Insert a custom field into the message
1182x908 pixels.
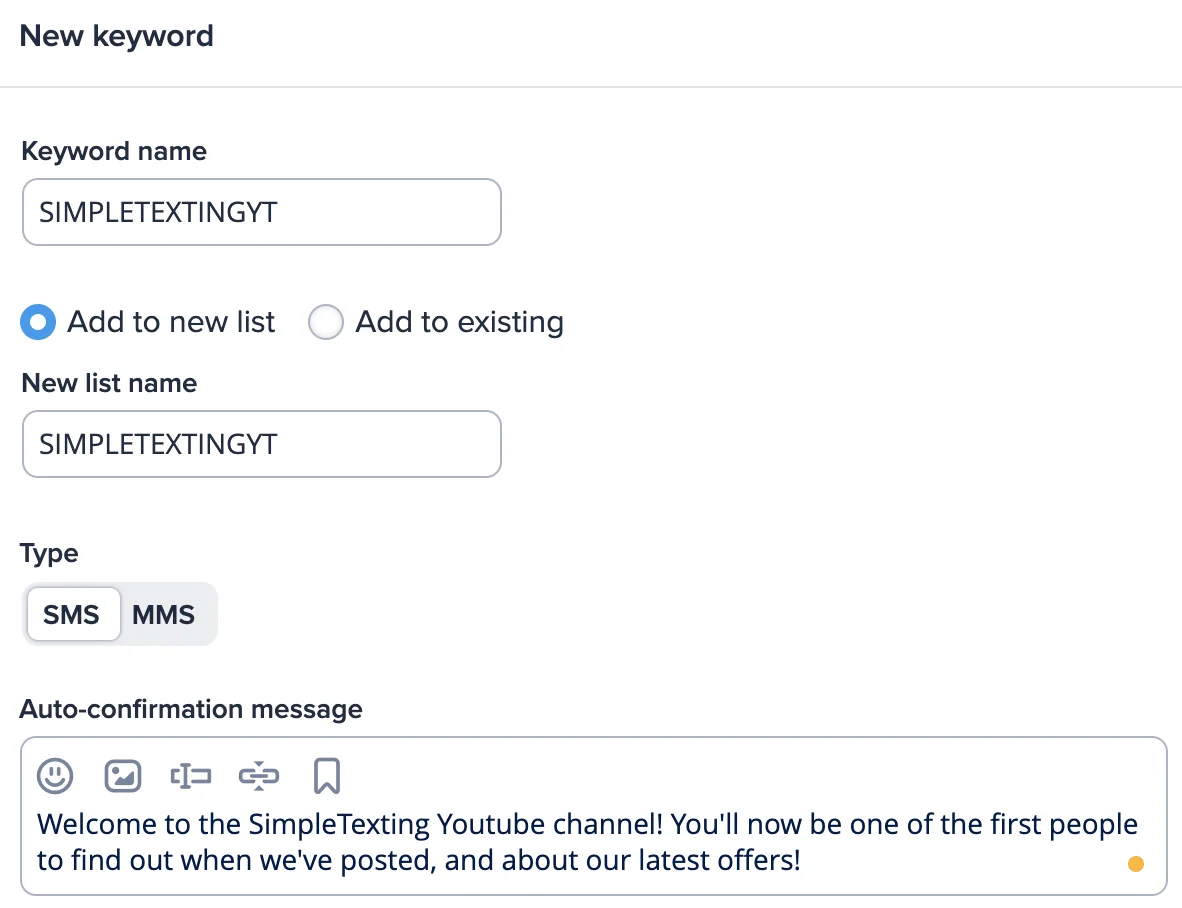191,775
